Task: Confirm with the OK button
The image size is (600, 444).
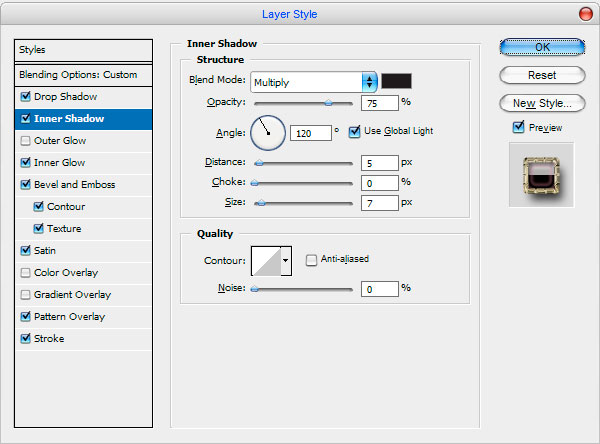Action: pyautogui.click(x=542, y=47)
